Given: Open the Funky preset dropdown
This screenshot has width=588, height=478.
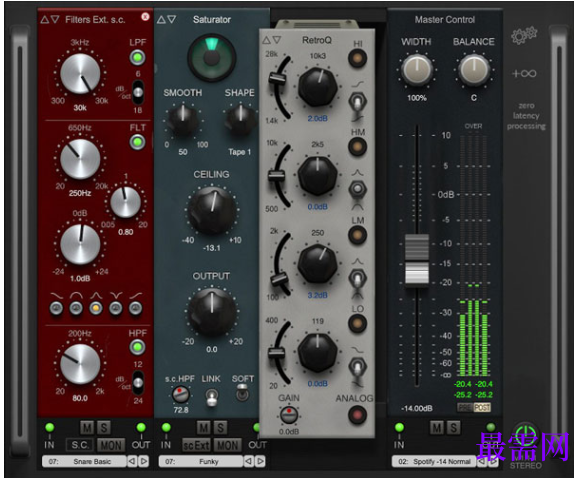Looking at the screenshot, I should click(201, 462).
